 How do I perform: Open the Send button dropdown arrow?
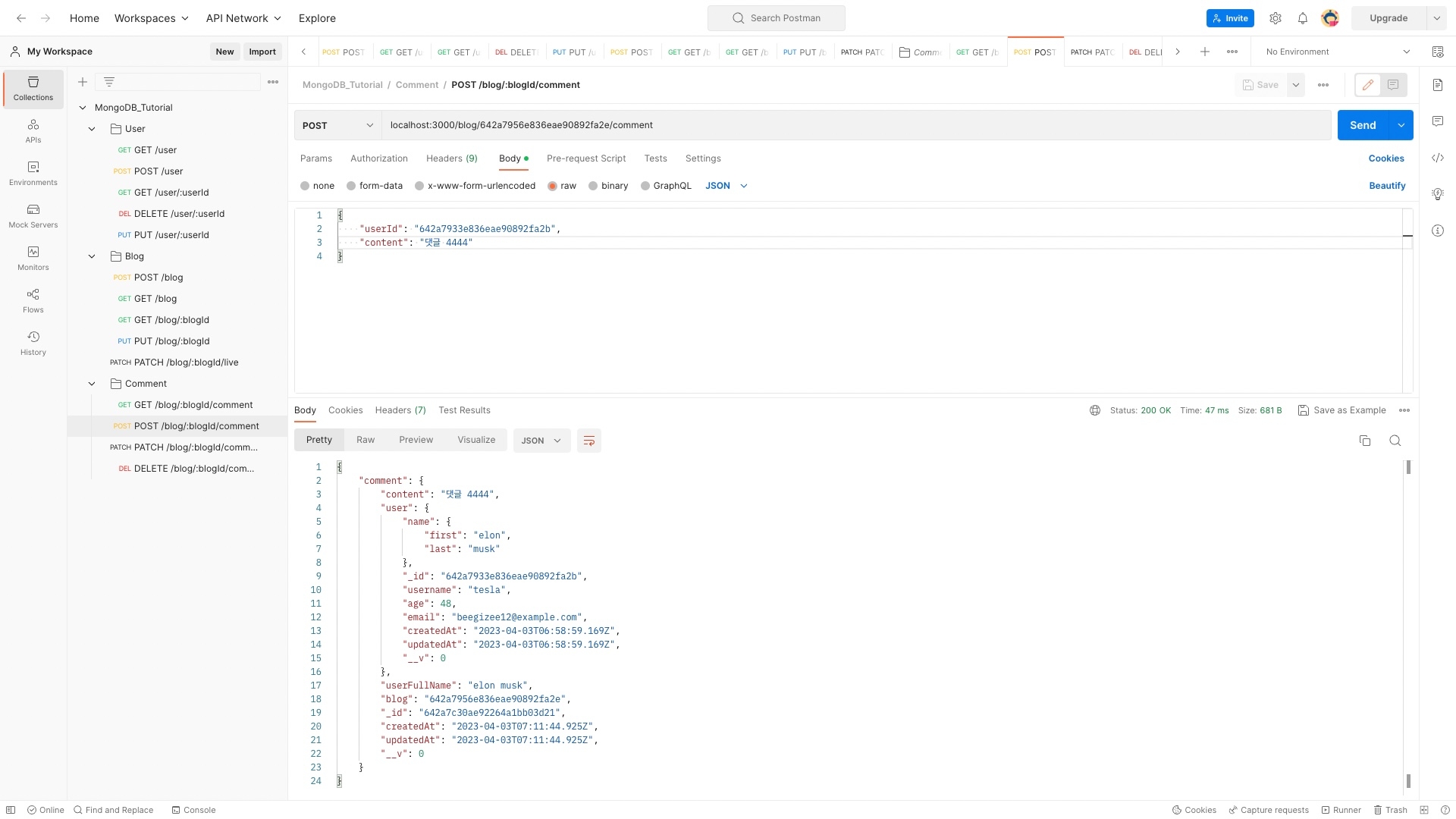tap(1401, 125)
